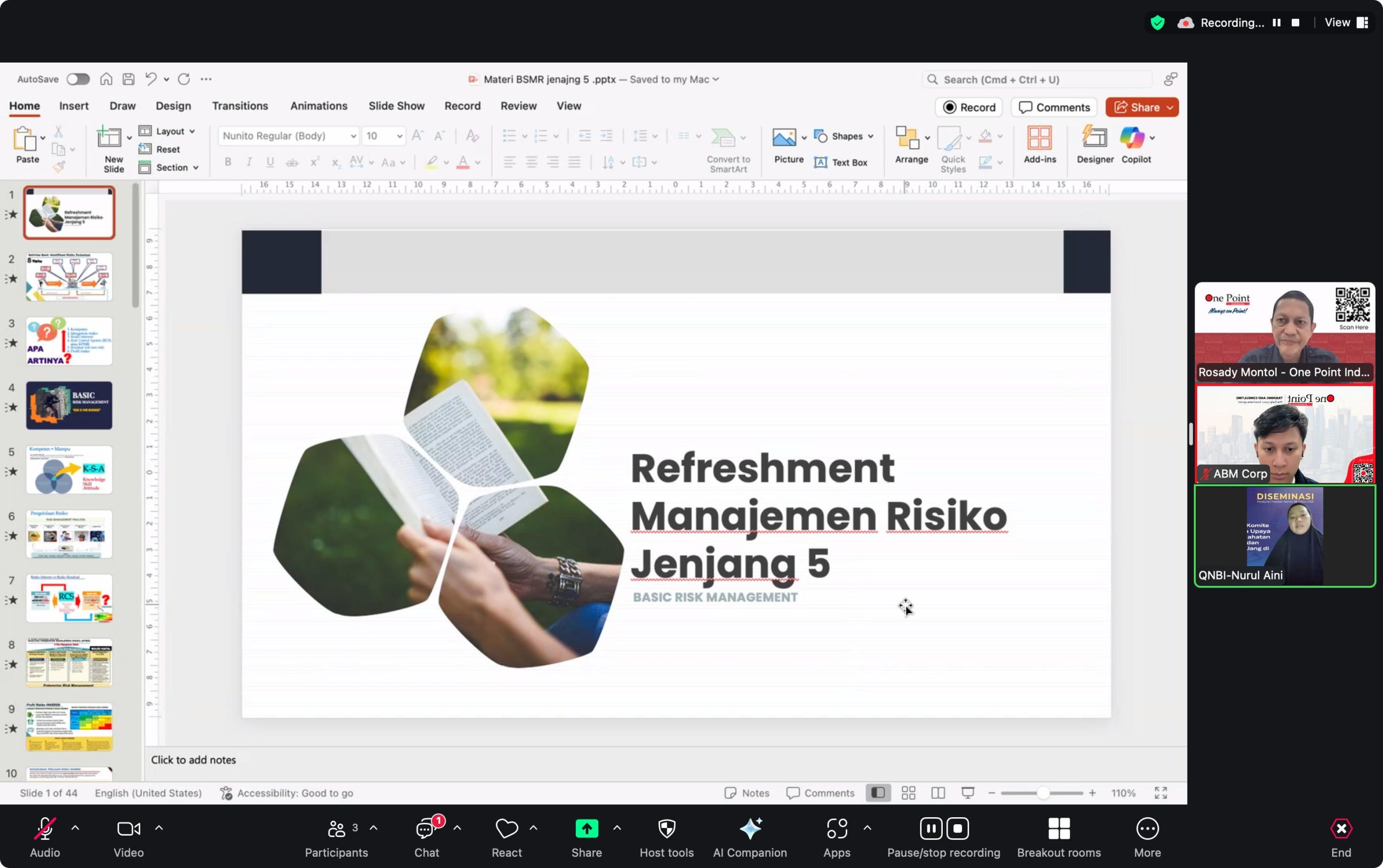Click Fit slide to window icon
The height and width of the screenshot is (868, 1383).
[x=1161, y=793]
